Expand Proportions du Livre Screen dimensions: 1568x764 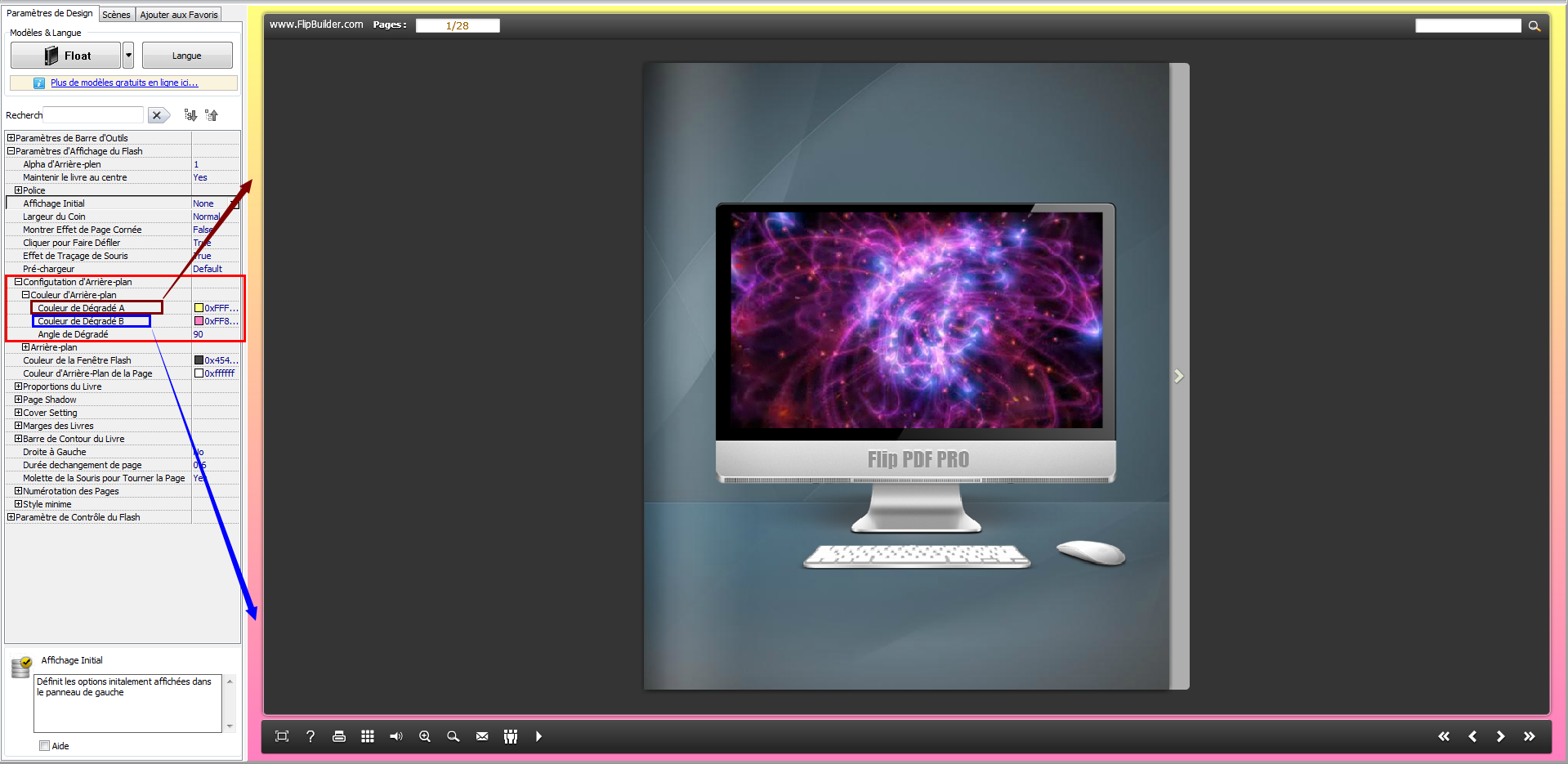tap(19, 386)
